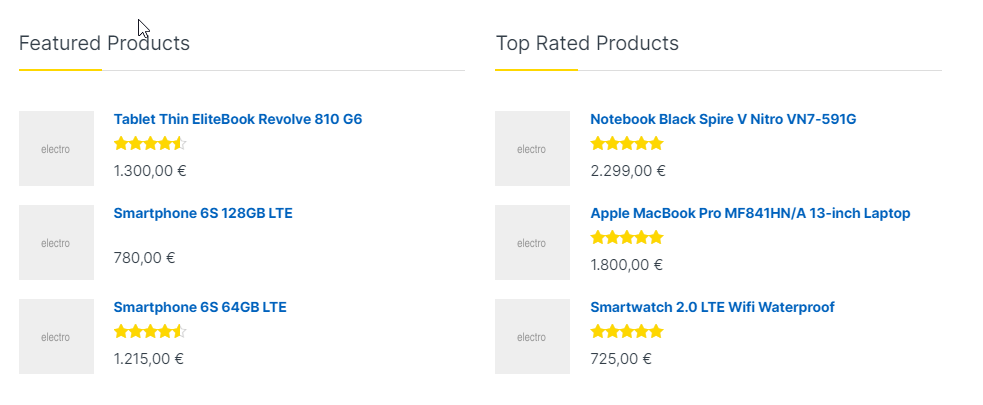Click the Apple MacBook Pro product thumbnail
Screen dimensions: 983x405
pyautogui.click(x=532, y=243)
